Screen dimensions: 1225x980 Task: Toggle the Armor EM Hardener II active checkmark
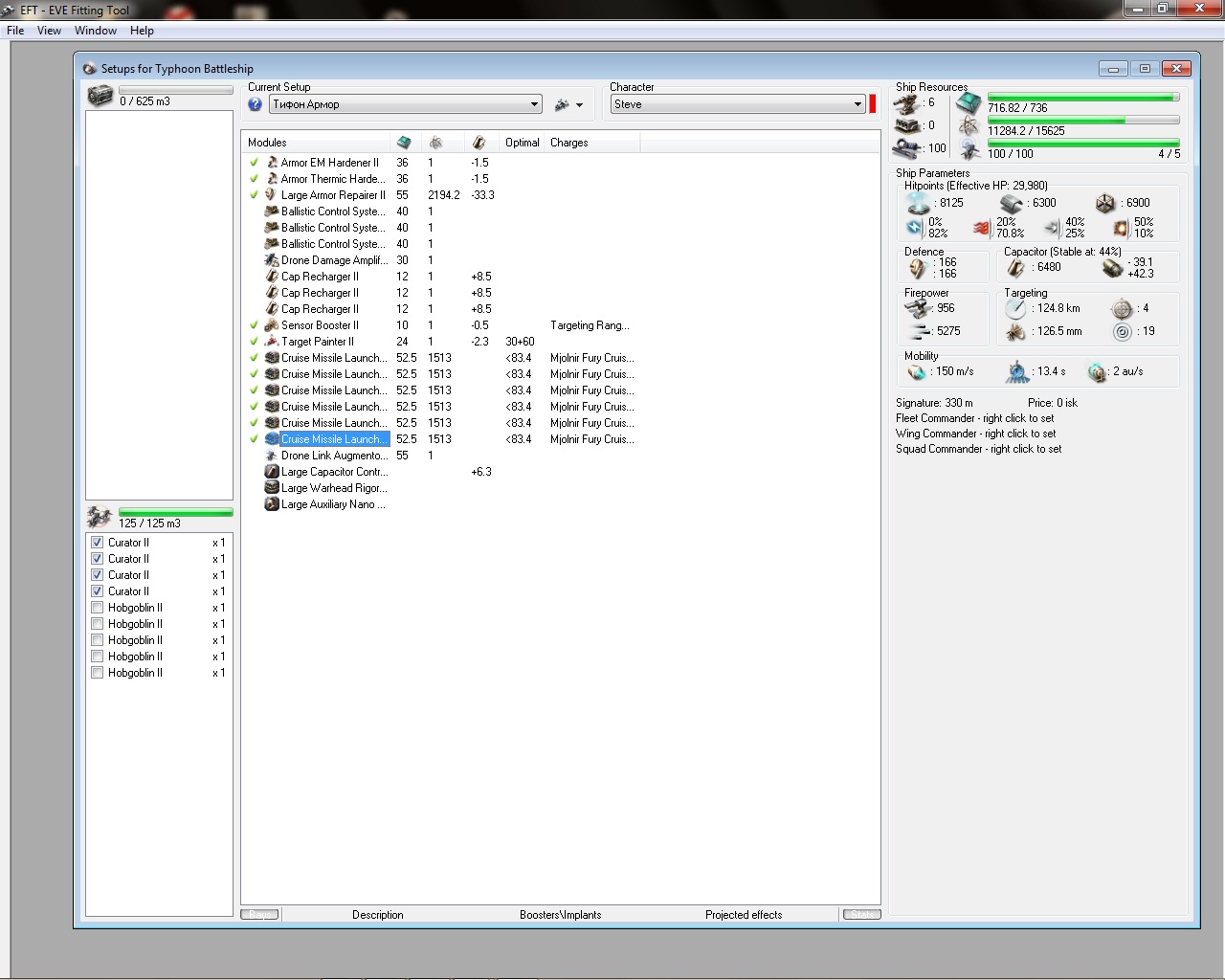click(254, 163)
